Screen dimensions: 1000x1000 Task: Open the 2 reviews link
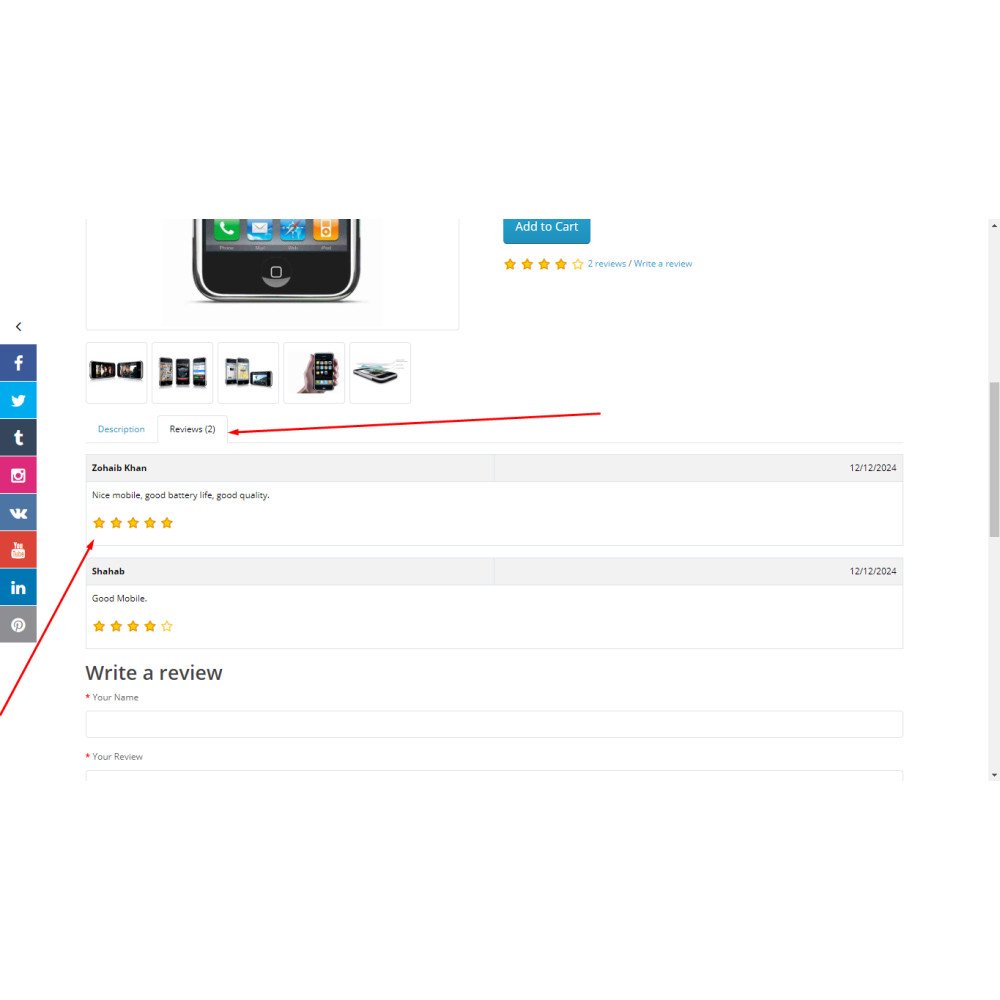click(x=607, y=263)
